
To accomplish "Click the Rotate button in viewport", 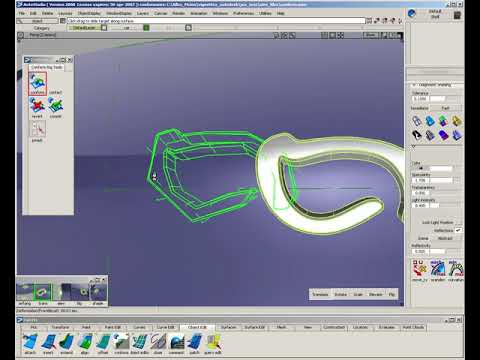I will [x=341, y=294].
